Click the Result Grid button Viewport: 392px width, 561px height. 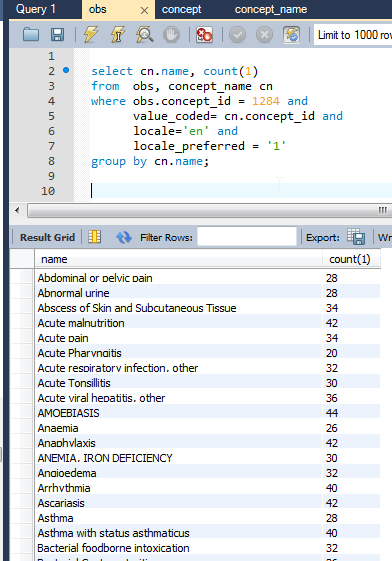(x=47, y=238)
